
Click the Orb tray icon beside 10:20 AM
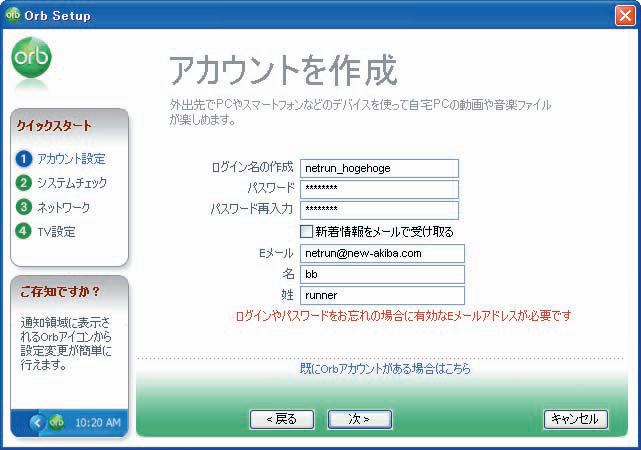56,422
